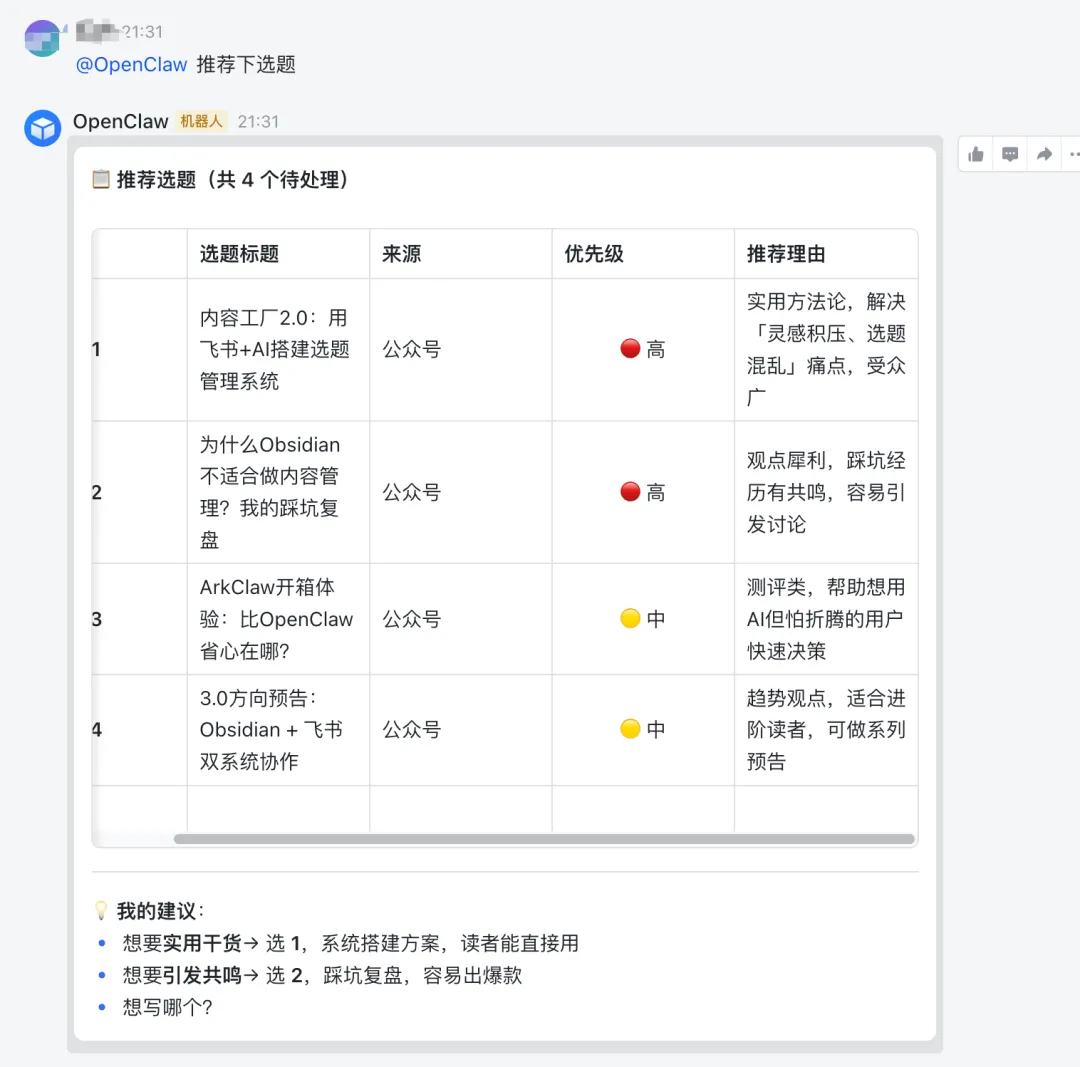Click 公众号 source in row 4
This screenshot has height=1067, width=1080.
(412, 729)
